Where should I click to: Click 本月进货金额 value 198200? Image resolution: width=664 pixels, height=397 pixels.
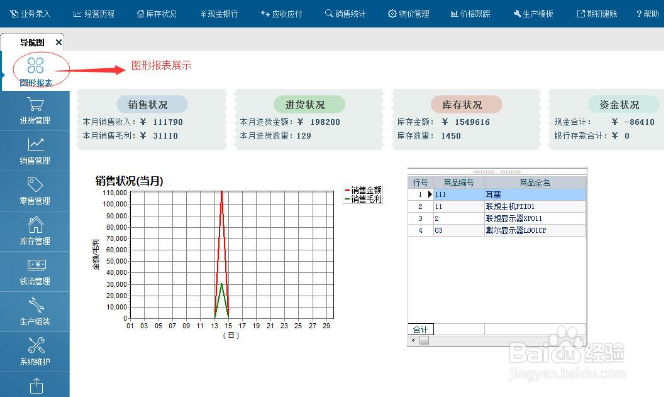click(x=325, y=122)
